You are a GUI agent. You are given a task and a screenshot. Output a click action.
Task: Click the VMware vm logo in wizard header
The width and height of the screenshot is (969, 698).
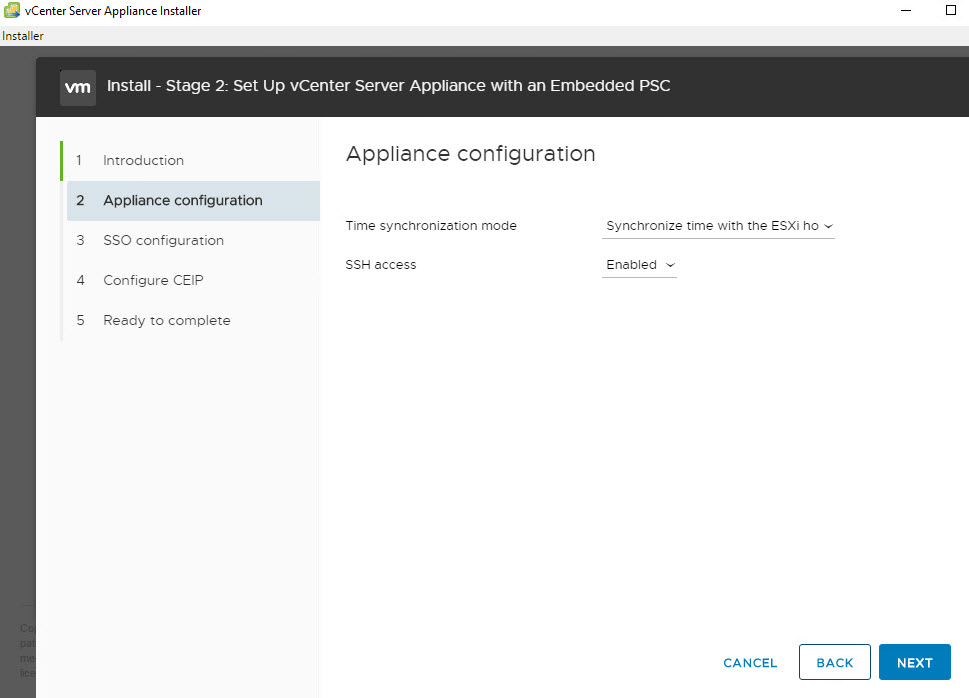78,87
